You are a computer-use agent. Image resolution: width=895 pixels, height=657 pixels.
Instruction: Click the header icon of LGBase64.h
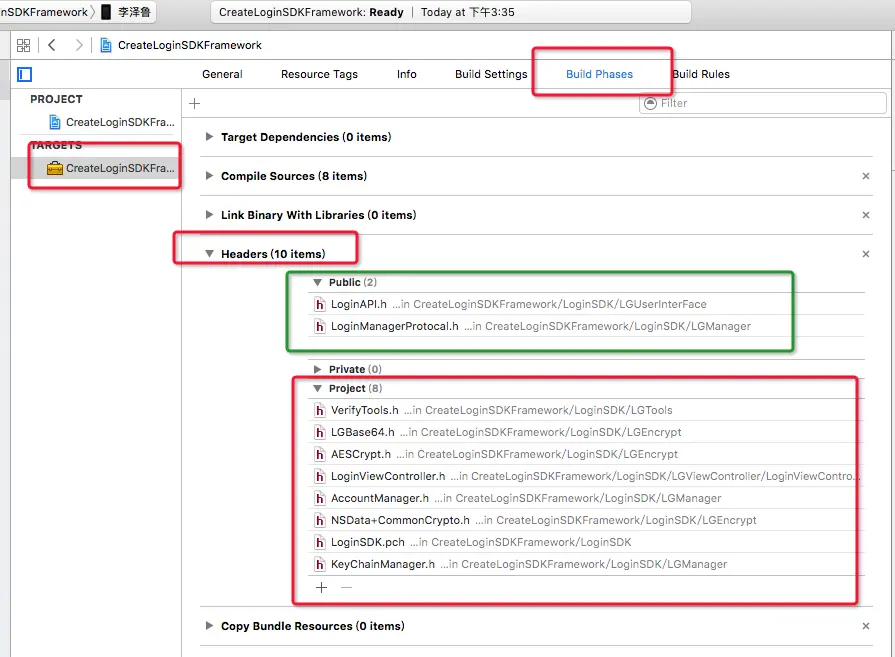click(x=320, y=432)
